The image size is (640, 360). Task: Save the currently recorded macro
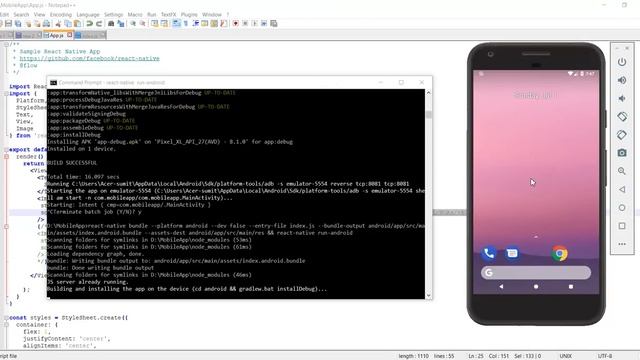pyautogui.click(x=273, y=24)
